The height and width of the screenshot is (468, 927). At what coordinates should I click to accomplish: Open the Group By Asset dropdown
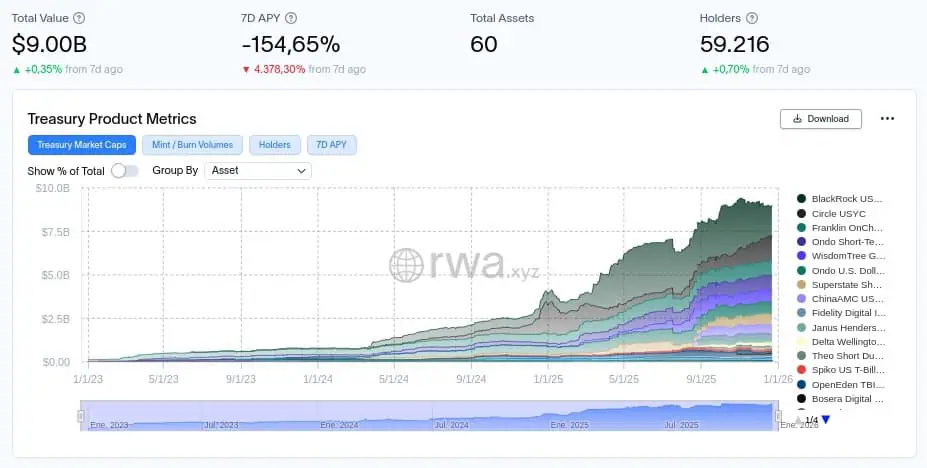pyautogui.click(x=258, y=171)
